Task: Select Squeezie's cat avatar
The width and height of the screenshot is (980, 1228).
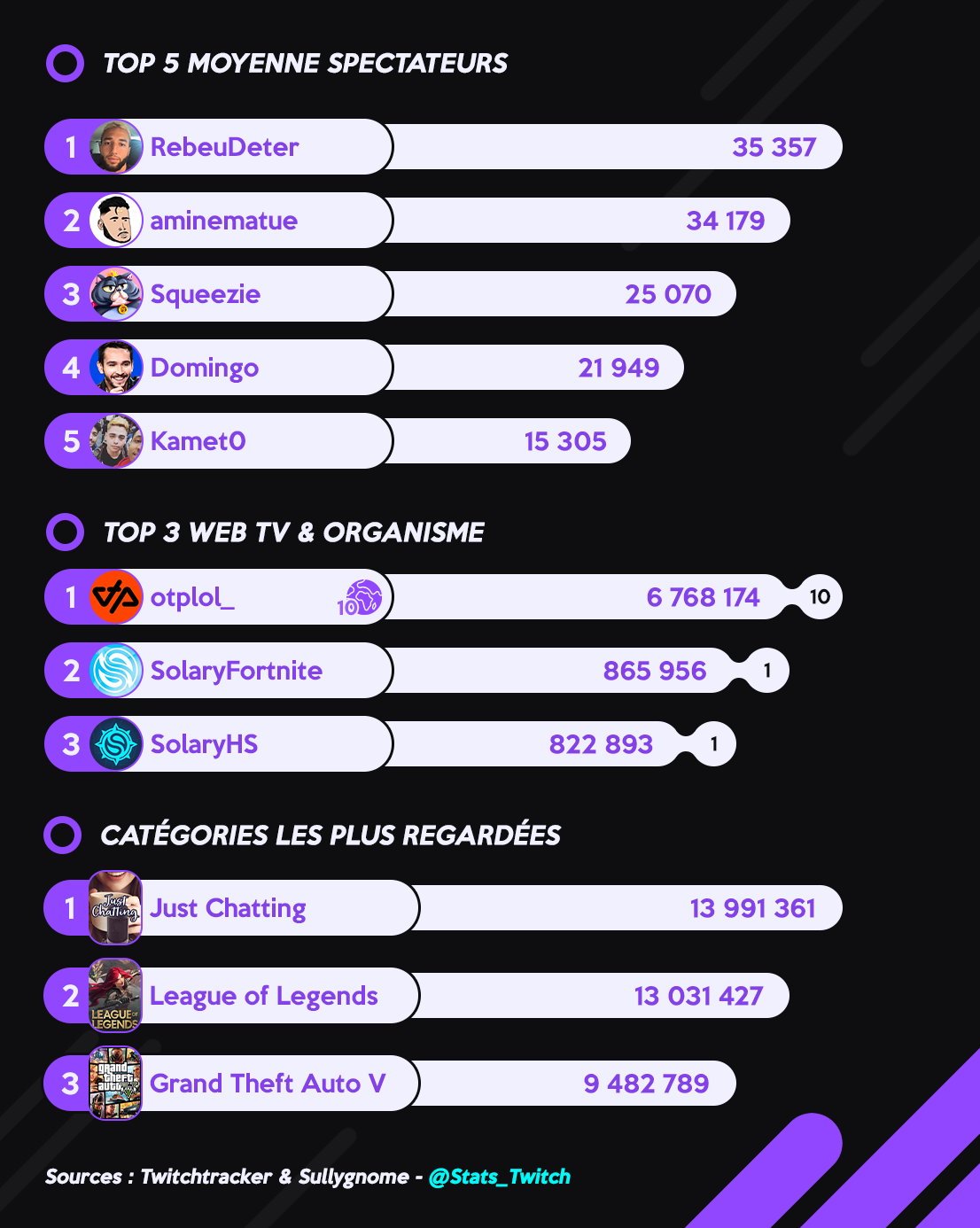Action: [x=116, y=294]
